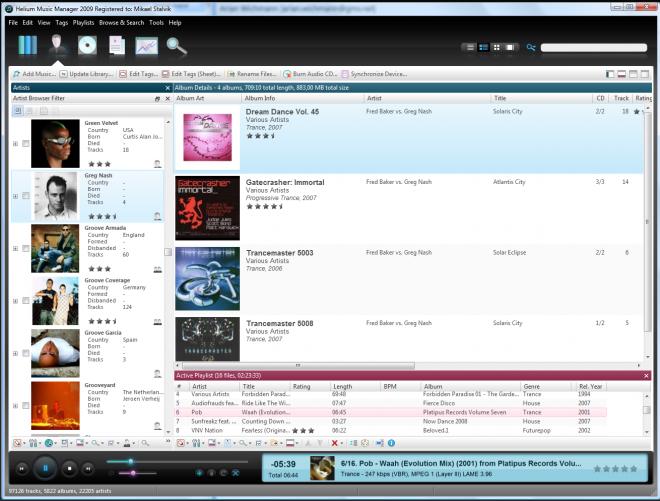Viewport: 660px width, 501px height.
Task: Select the artist browser icon
Action: tap(57, 45)
